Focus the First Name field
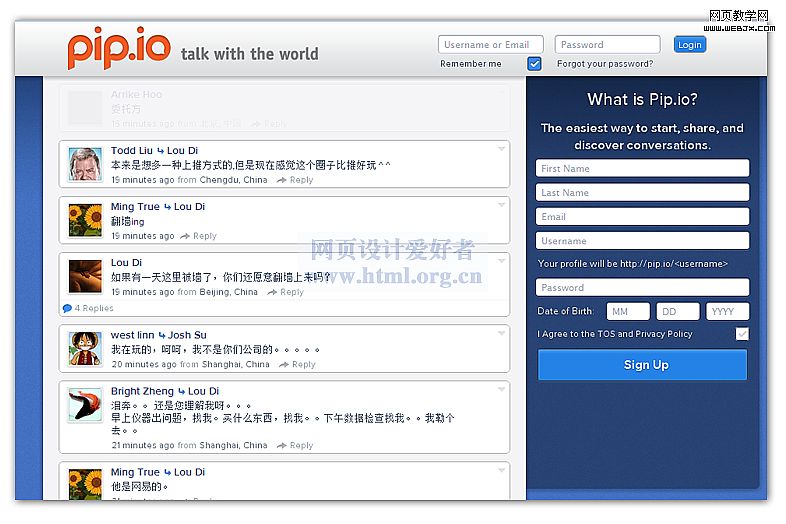 click(x=643, y=168)
